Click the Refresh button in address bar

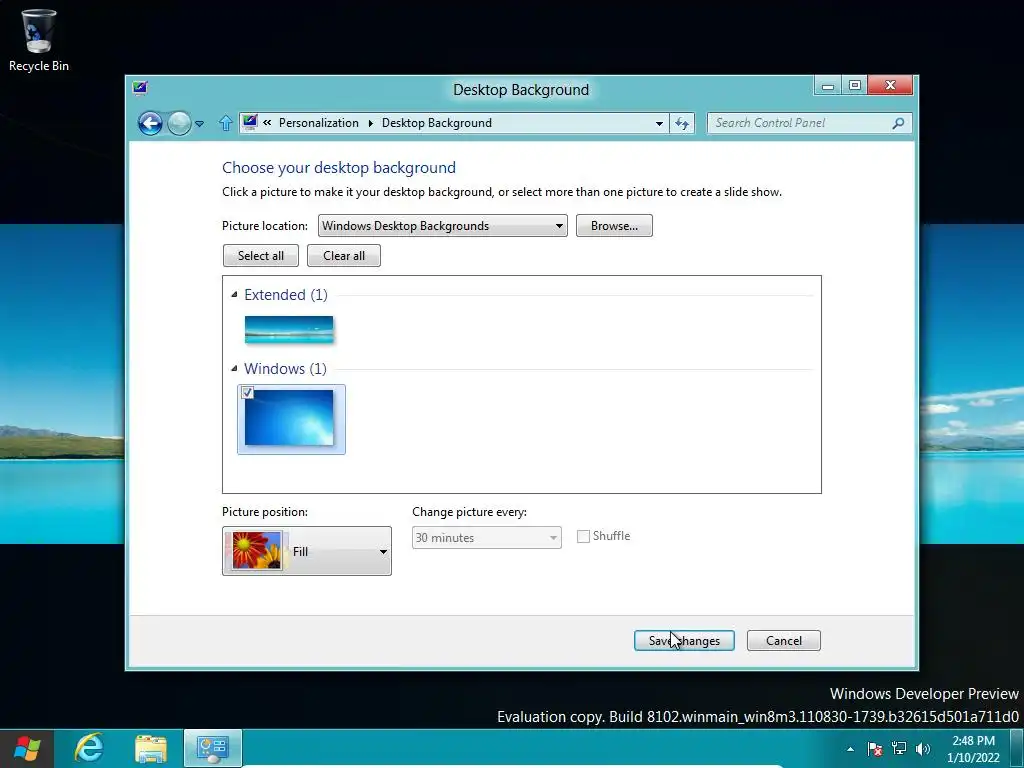(x=682, y=123)
